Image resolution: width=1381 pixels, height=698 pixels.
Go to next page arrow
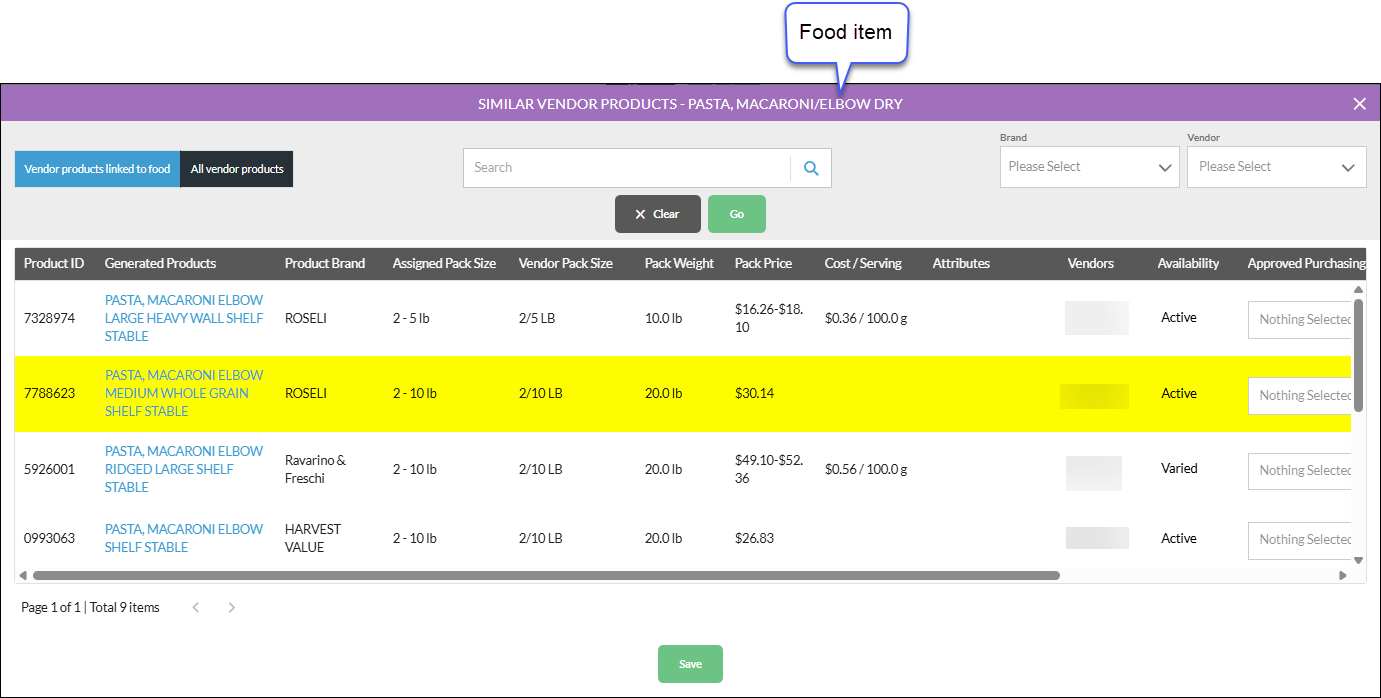point(232,607)
